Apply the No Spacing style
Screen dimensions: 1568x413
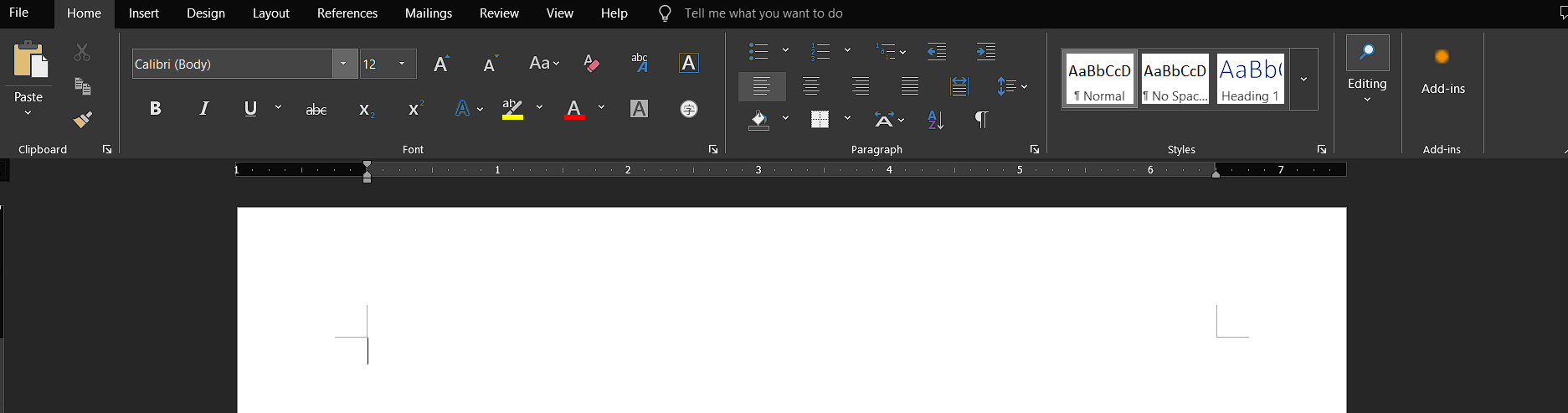tap(1175, 80)
